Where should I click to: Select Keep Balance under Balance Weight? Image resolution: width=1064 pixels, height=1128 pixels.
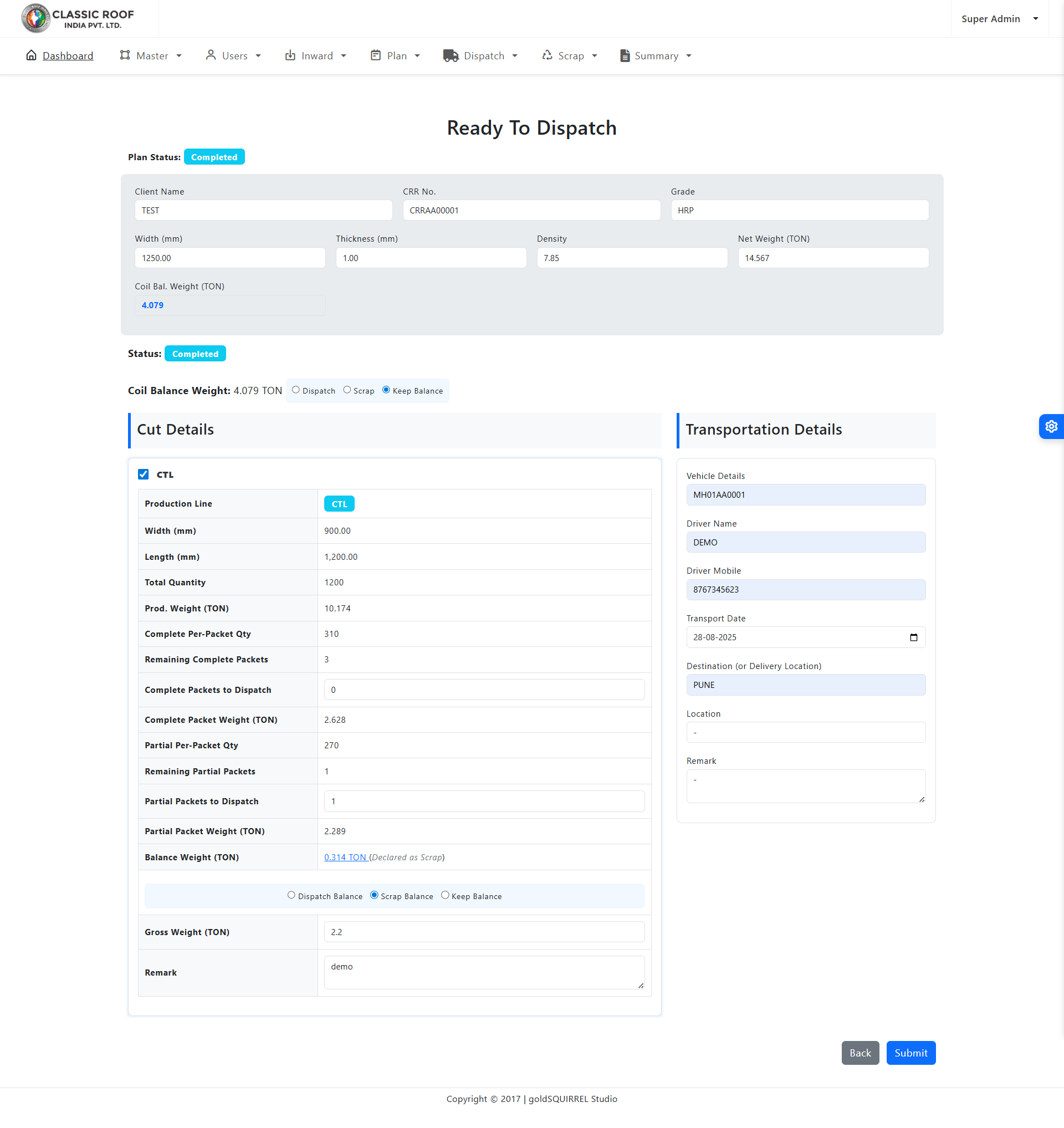(x=444, y=895)
